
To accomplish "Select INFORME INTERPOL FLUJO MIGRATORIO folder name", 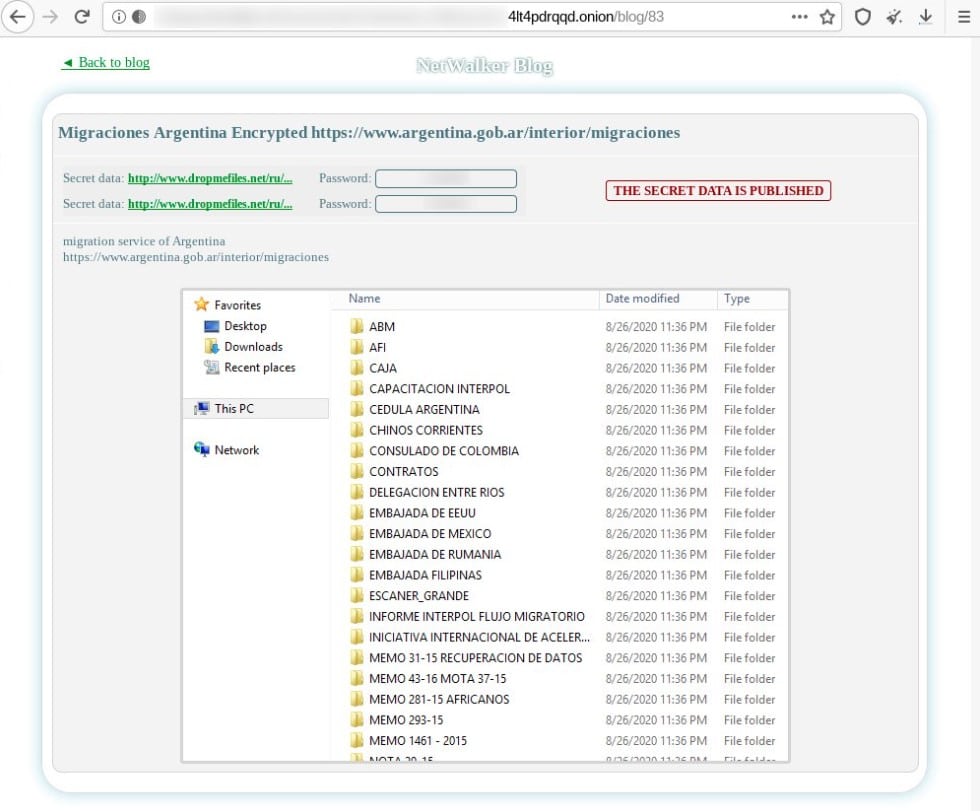I will [x=477, y=617].
